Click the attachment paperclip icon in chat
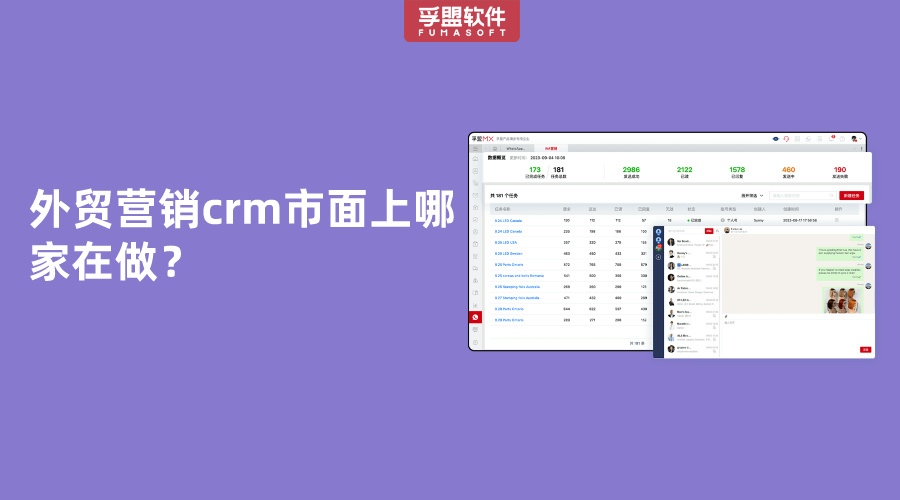Screen dimensions: 900x500 coord(726,316)
